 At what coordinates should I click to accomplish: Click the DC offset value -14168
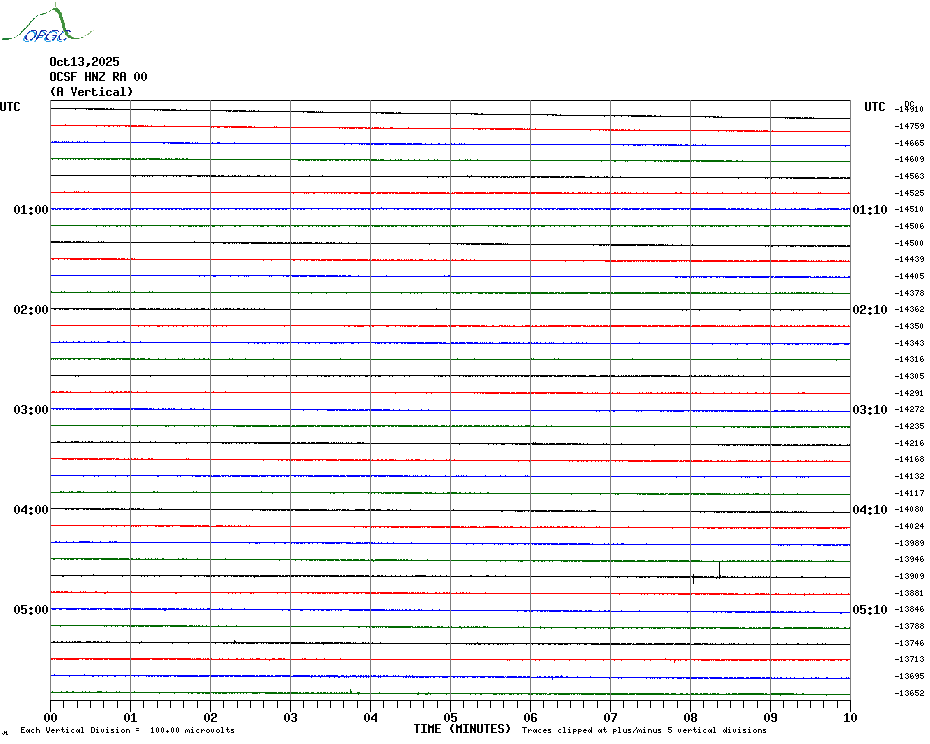(909, 459)
